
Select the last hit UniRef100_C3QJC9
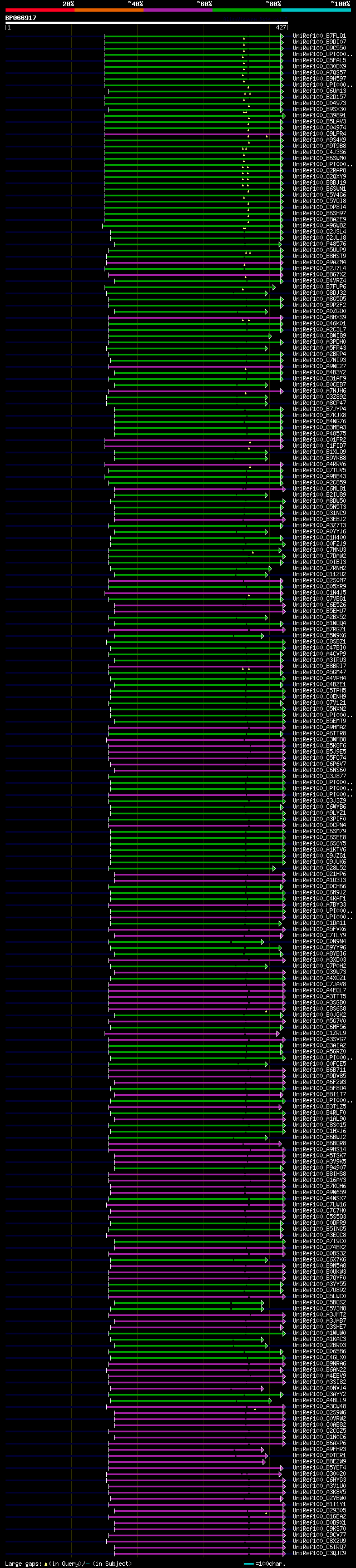319,1553
